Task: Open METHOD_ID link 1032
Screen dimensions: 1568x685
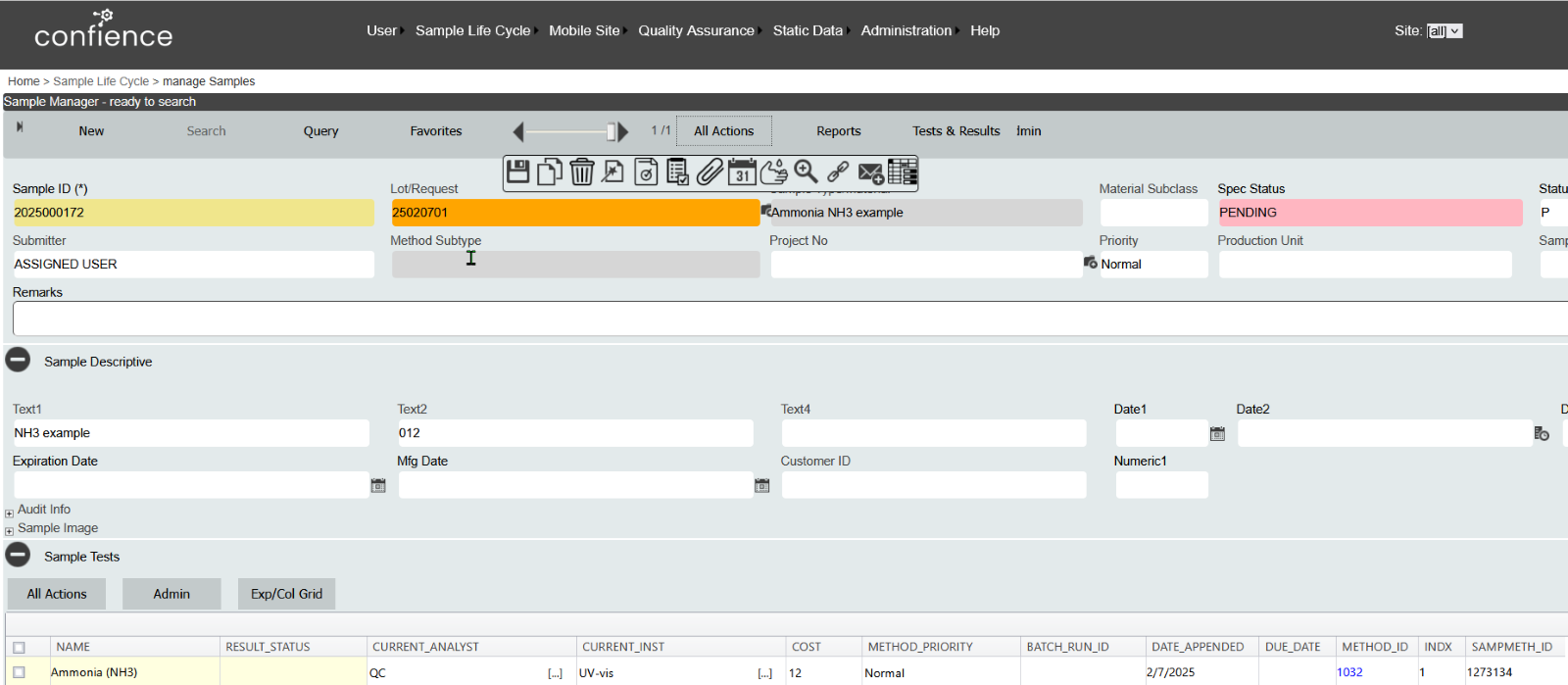Action: 1349,672
